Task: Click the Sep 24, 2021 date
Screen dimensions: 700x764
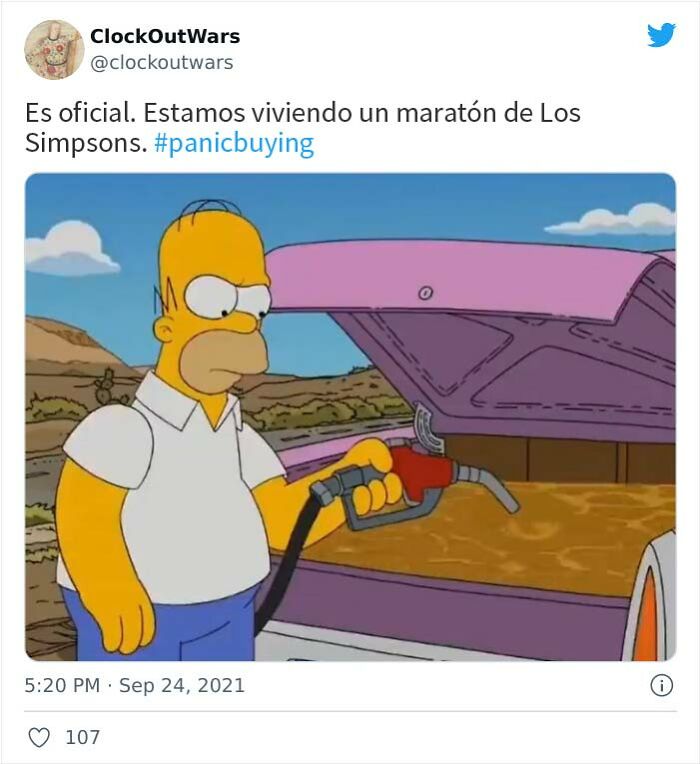Action: [182, 686]
